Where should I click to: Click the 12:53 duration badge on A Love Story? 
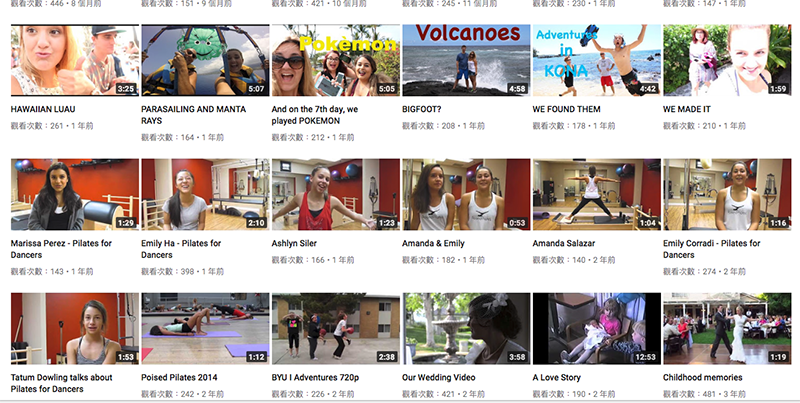coord(645,357)
